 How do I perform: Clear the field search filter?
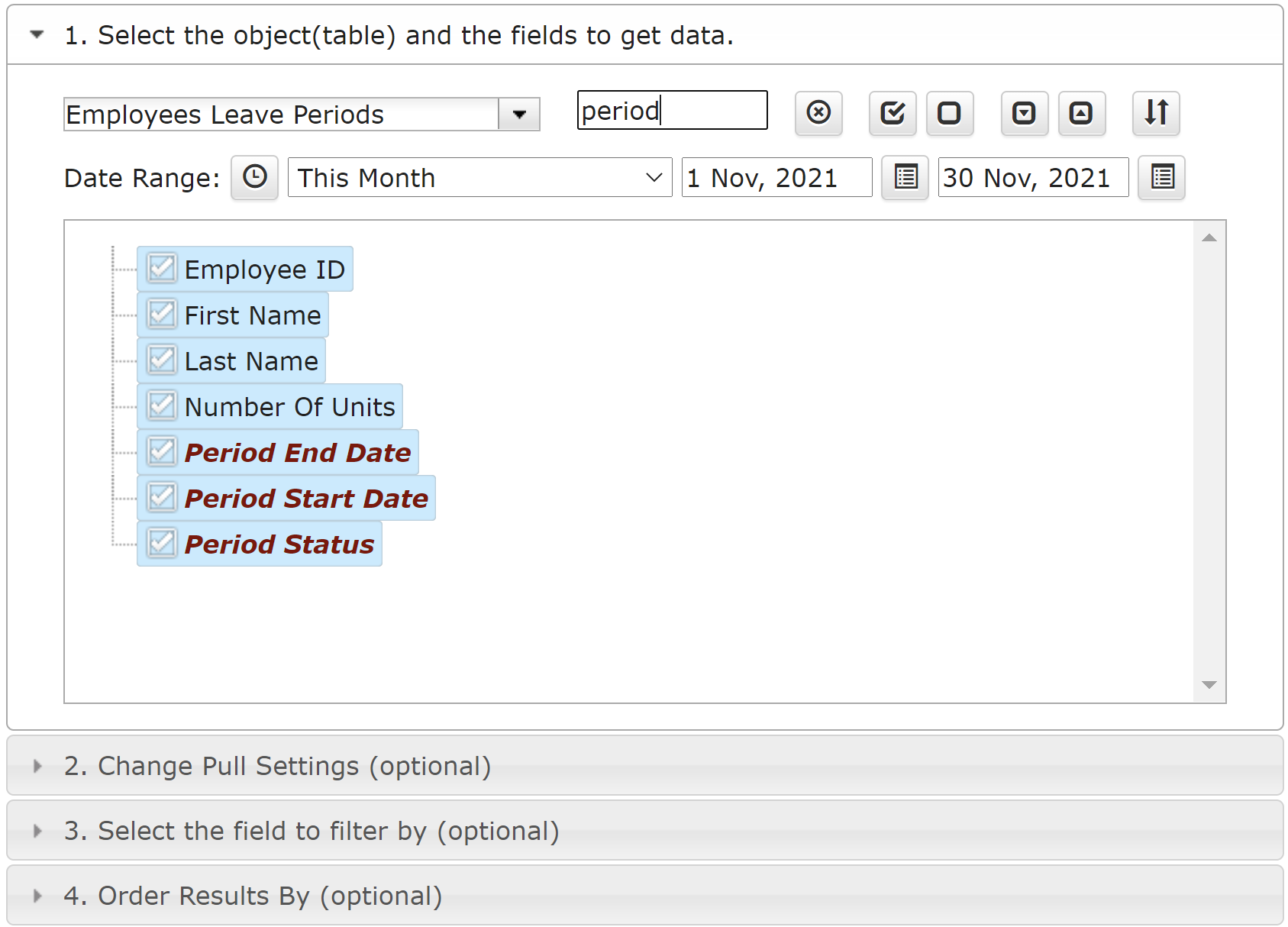[818, 113]
